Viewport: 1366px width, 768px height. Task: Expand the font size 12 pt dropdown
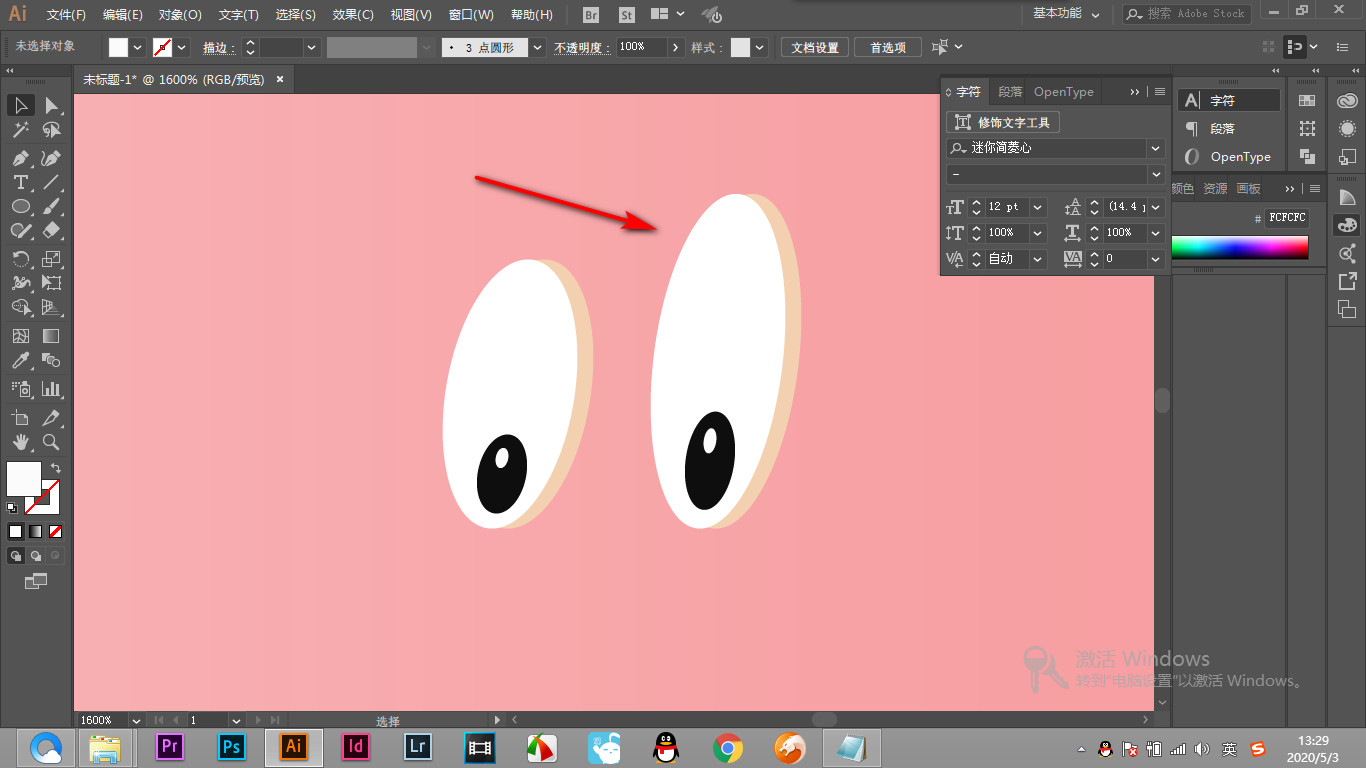1038,207
